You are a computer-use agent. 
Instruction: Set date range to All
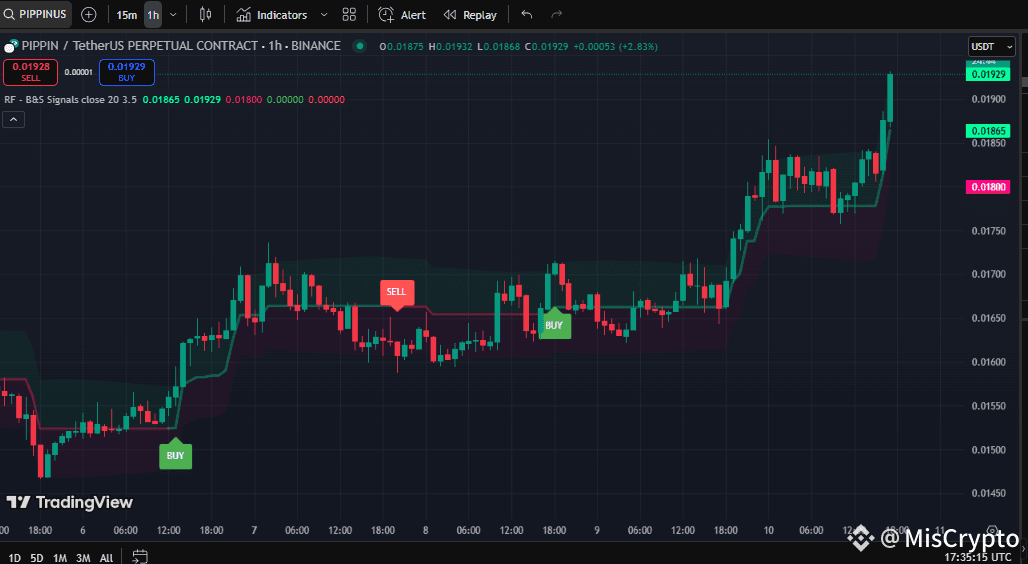tap(106, 557)
